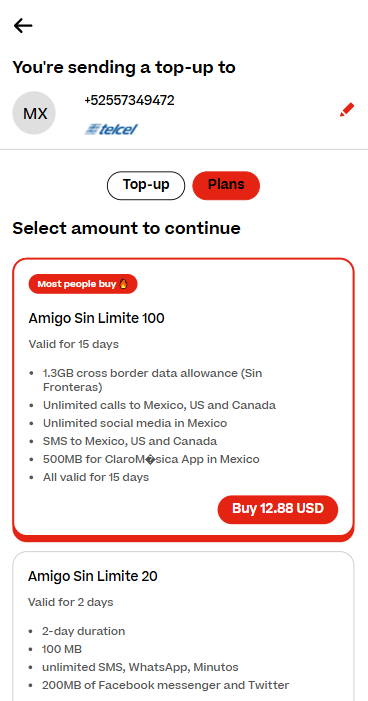Go back using the arrow icon

(x=23, y=25)
